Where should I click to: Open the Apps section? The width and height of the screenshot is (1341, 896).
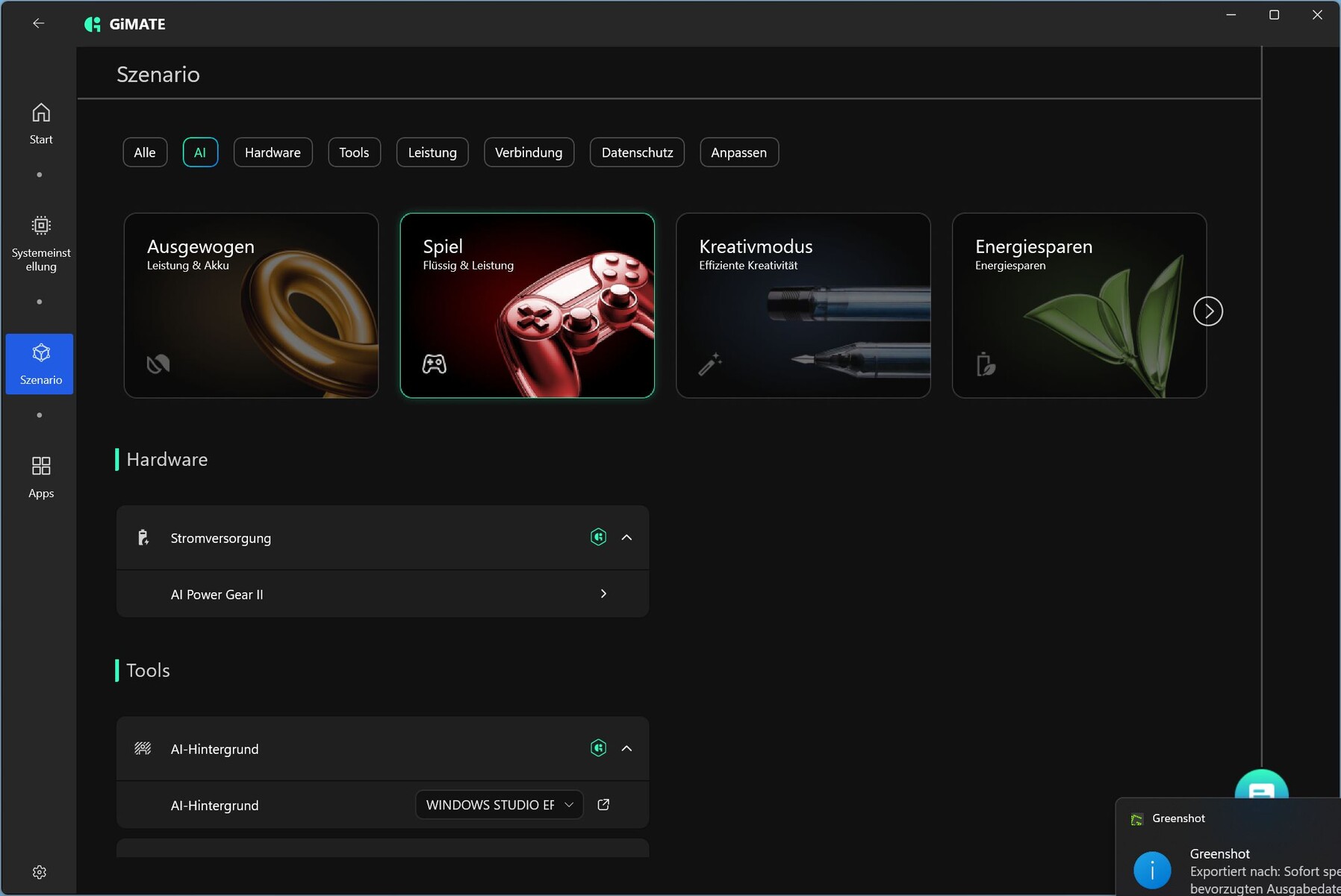40,476
